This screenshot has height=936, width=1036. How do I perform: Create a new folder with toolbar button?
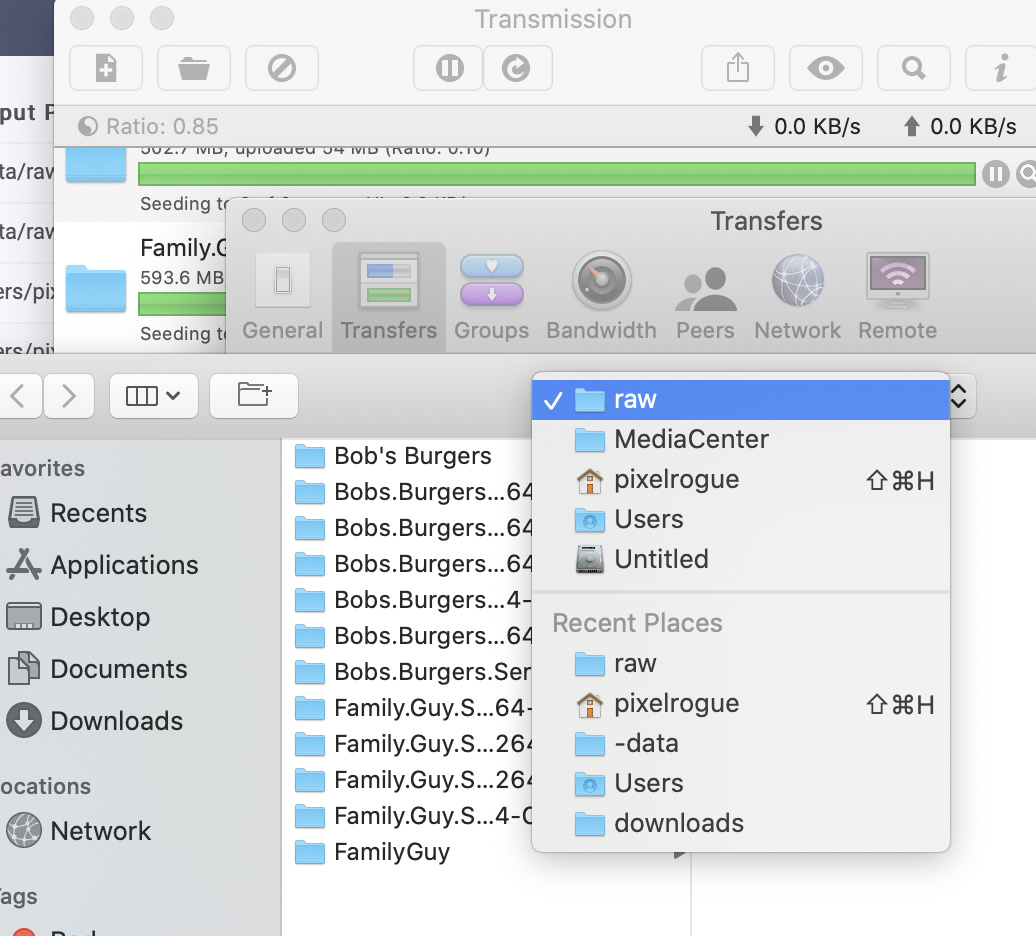click(254, 396)
